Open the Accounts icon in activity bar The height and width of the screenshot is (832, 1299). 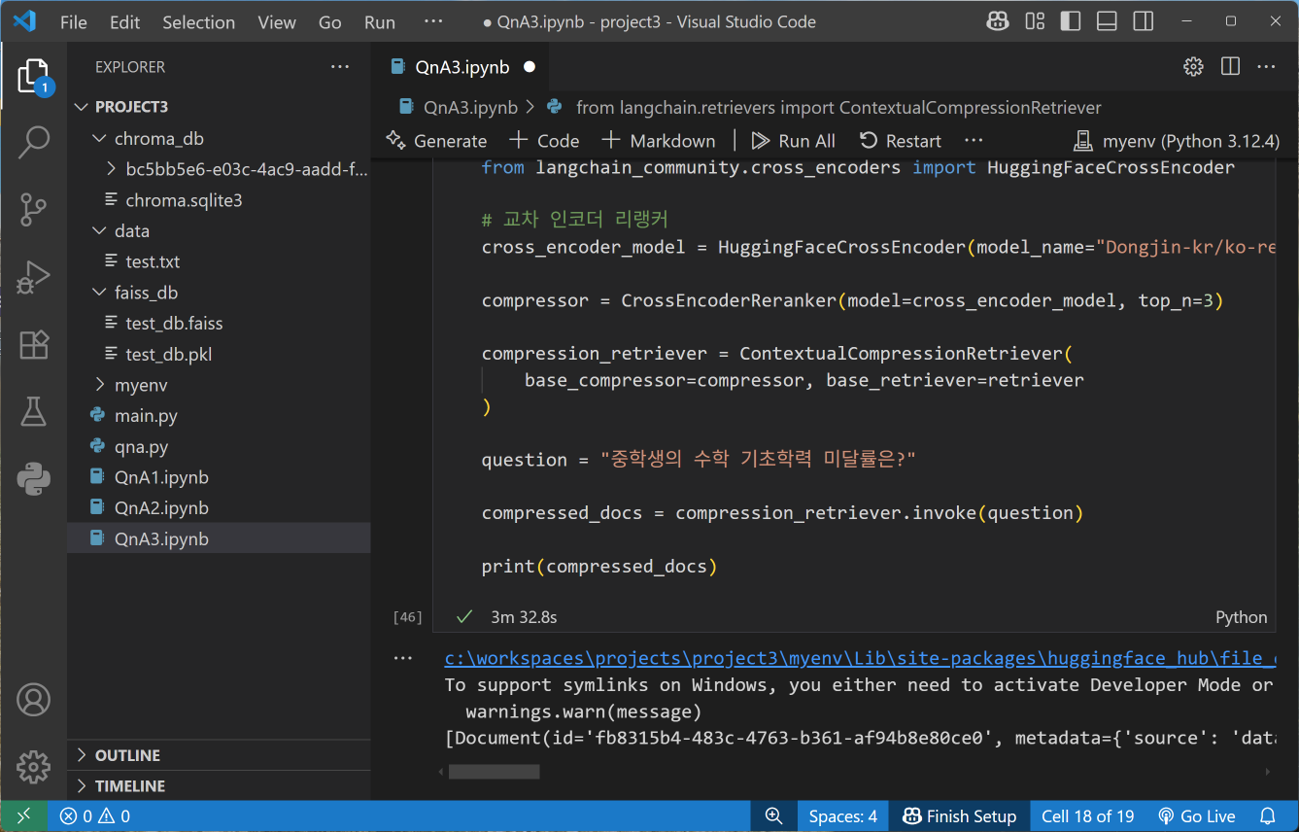pyautogui.click(x=34, y=700)
